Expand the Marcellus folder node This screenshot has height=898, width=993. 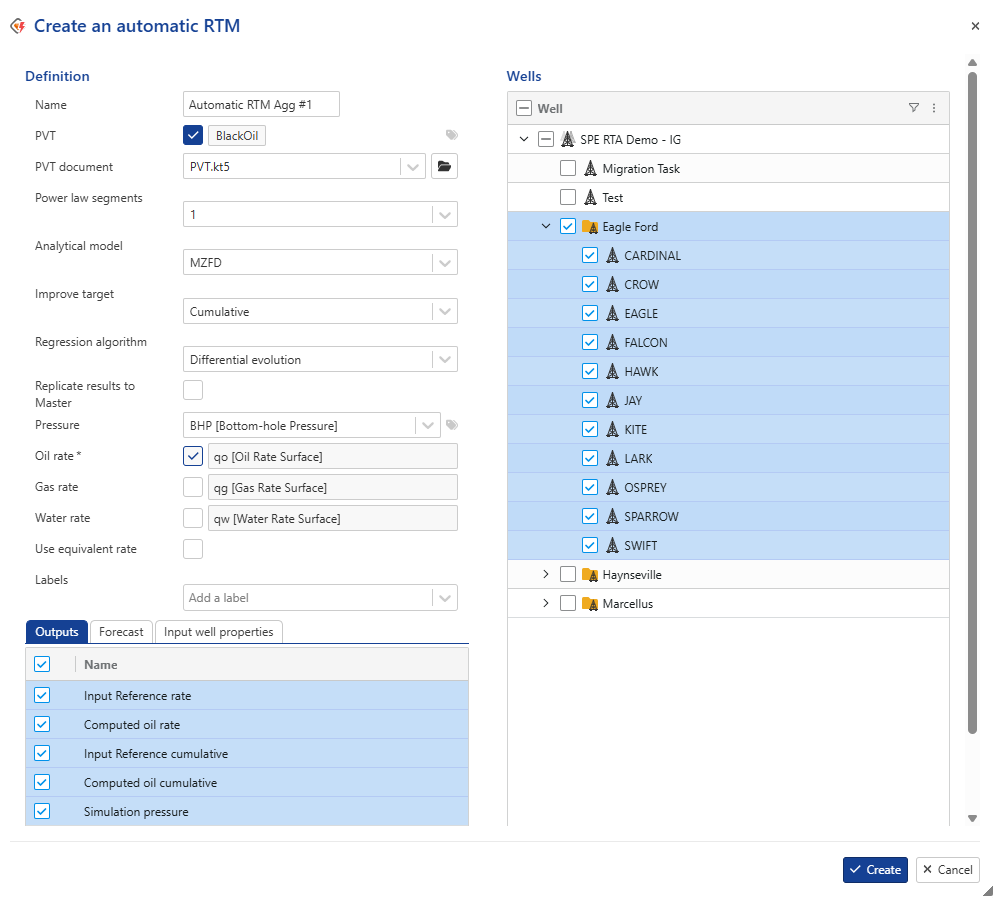546,604
